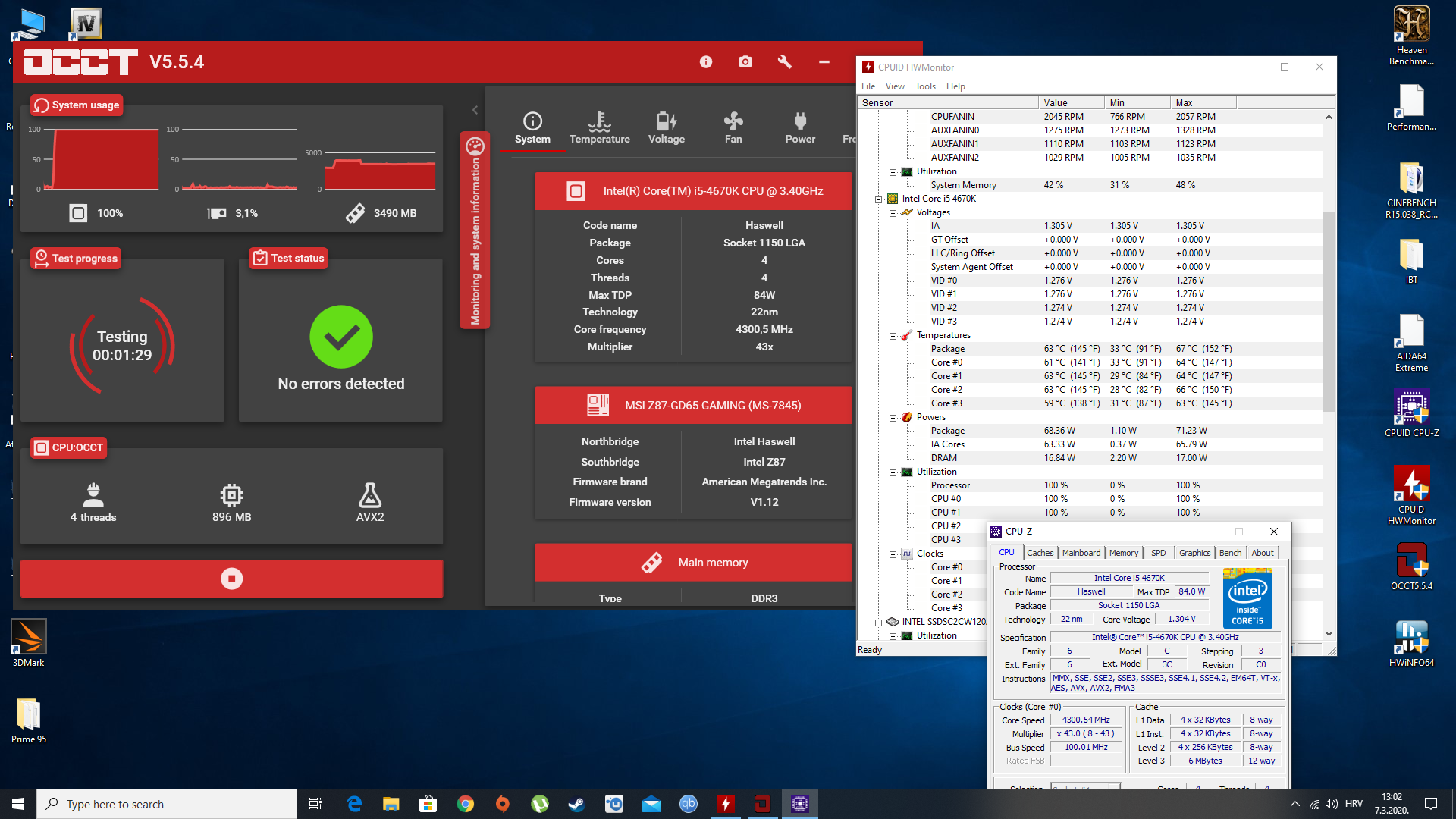
Task: Click HWMonitor scroll down arrow
Action: [1329, 634]
